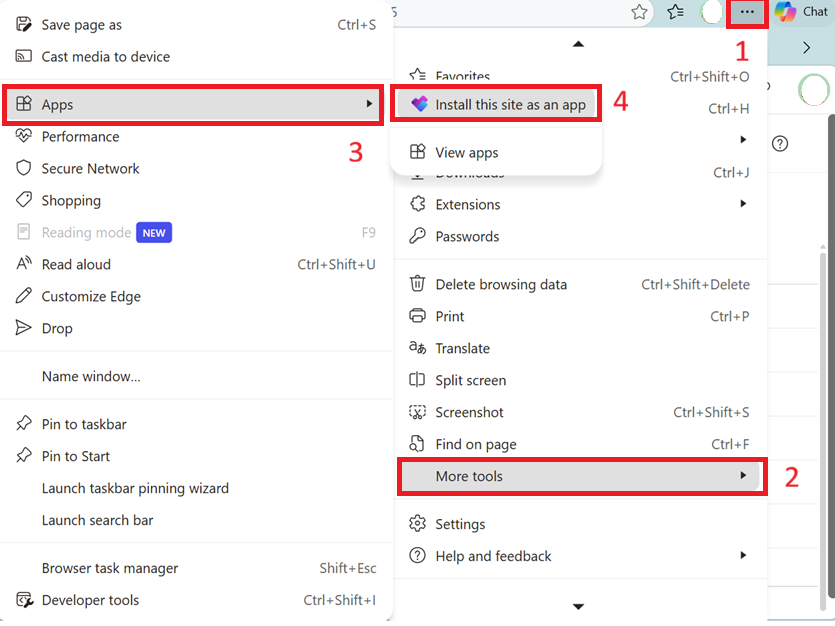Click the Secure Network shield icon
The image size is (835, 626).
pyautogui.click(x=23, y=168)
